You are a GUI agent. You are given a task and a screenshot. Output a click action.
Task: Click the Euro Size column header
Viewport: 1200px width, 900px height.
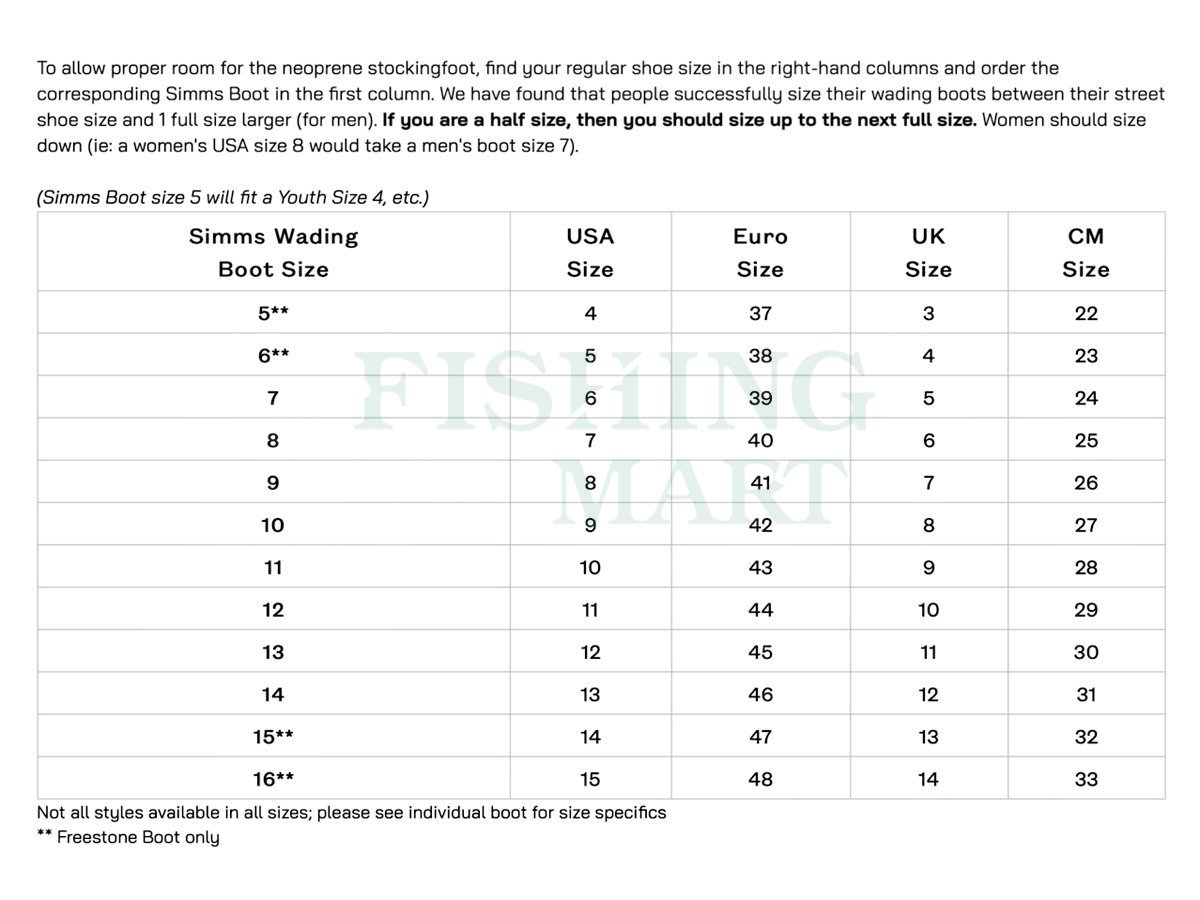click(x=760, y=252)
